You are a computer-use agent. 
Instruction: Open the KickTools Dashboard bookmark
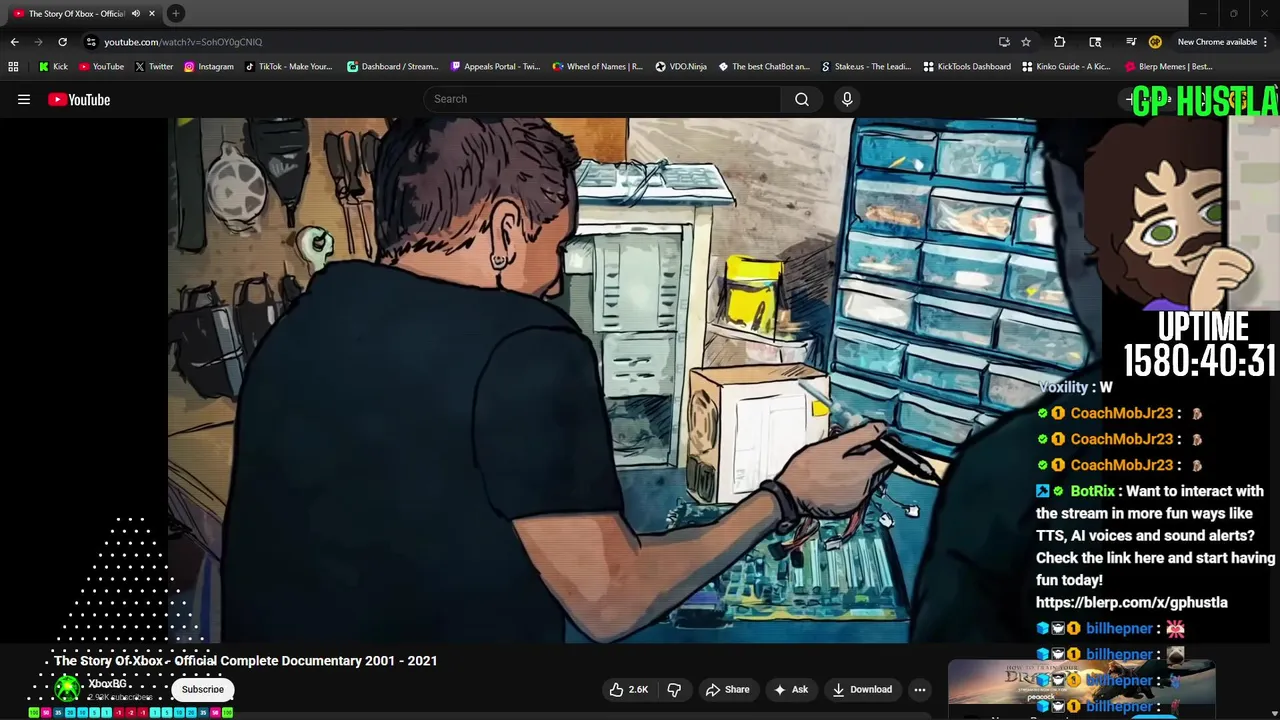pos(967,67)
